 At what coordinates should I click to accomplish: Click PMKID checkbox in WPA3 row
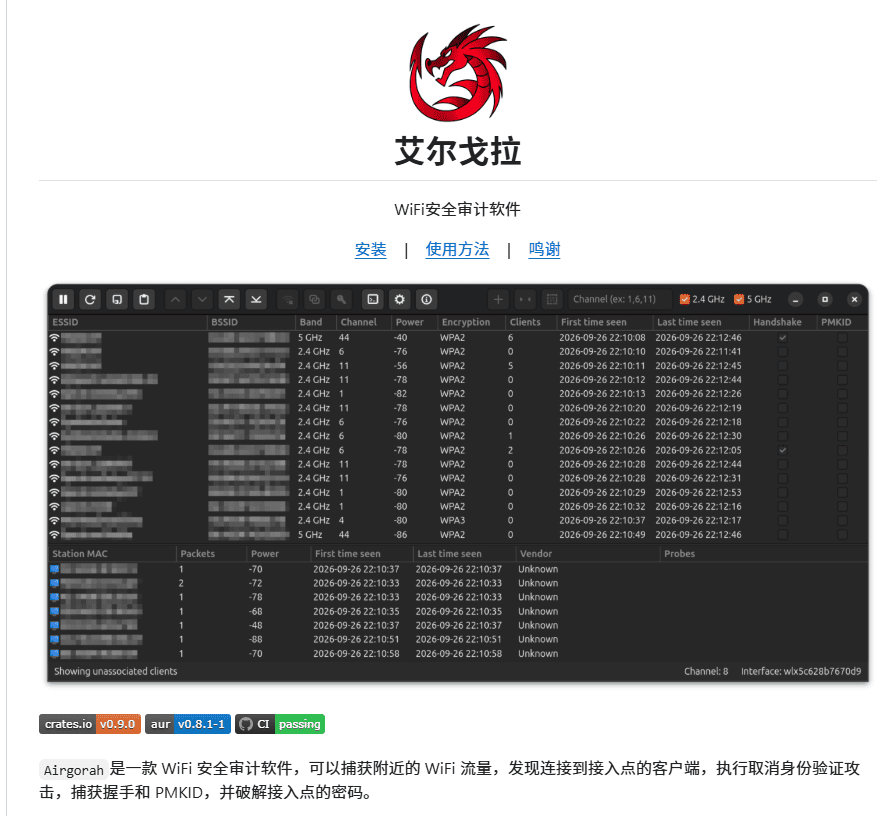pyautogui.click(x=842, y=520)
